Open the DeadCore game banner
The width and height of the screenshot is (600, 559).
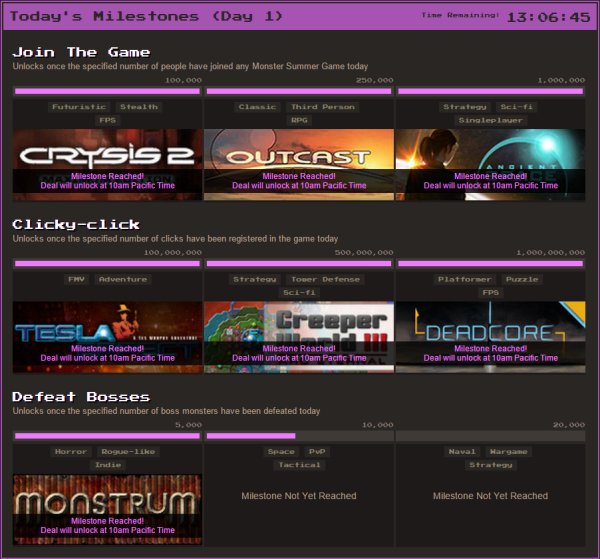pyautogui.click(x=491, y=337)
